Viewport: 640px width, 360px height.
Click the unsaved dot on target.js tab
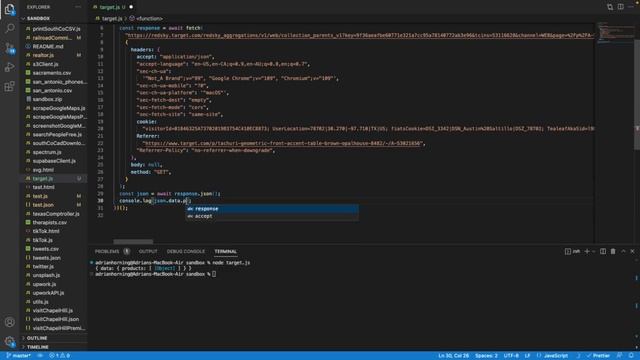coord(131,7)
